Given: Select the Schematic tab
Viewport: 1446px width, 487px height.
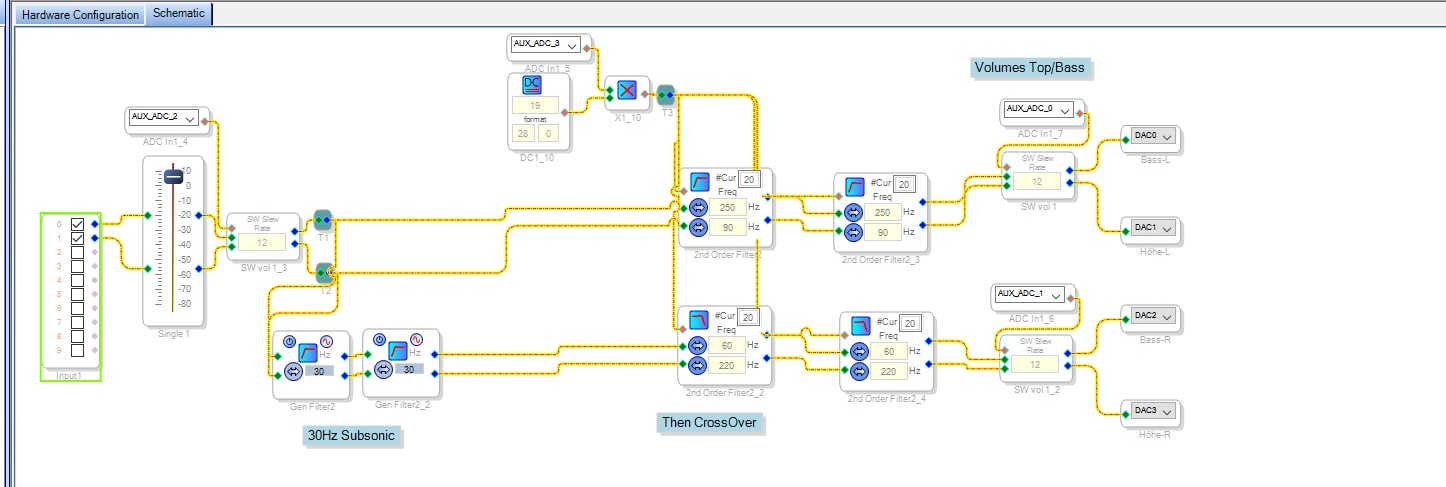Looking at the screenshot, I should [179, 14].
